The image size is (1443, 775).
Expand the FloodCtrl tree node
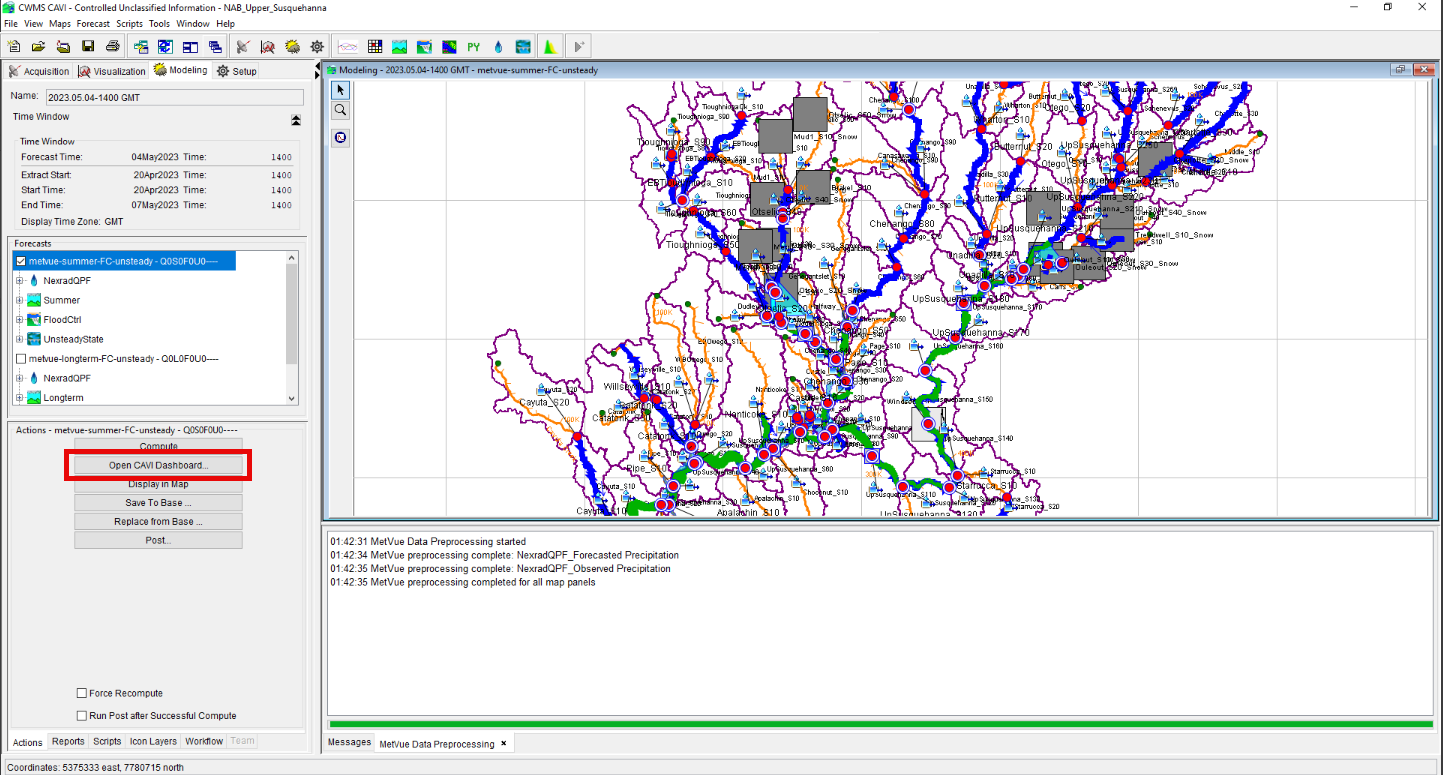click(x=19, y=320)
